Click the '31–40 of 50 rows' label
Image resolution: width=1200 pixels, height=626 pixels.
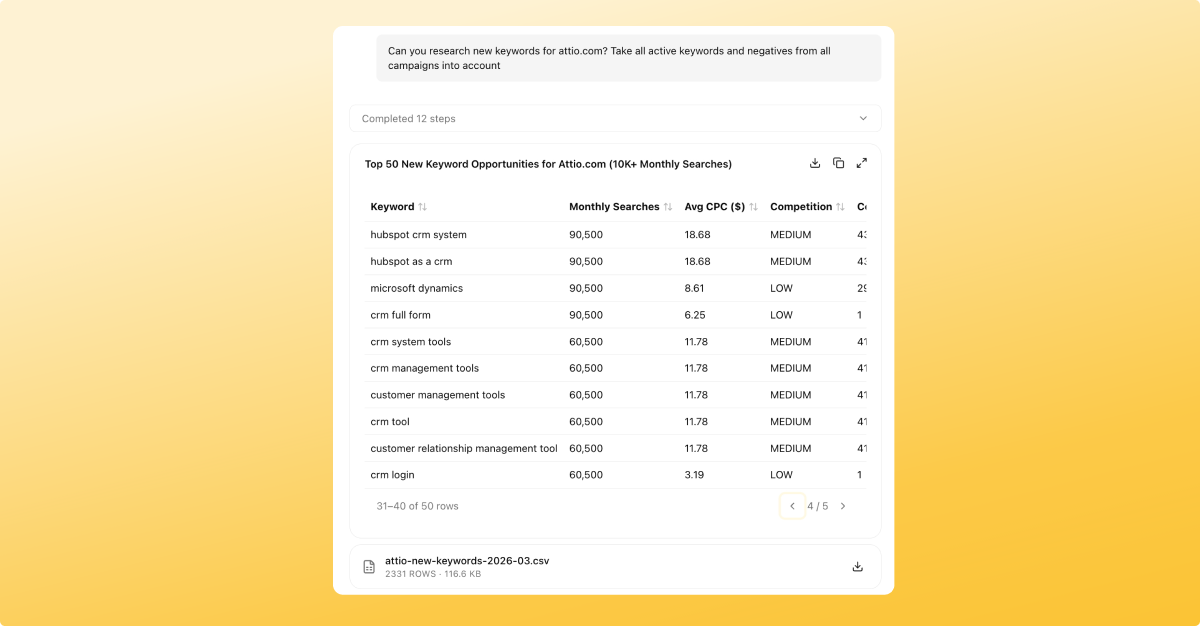[417, 506]
